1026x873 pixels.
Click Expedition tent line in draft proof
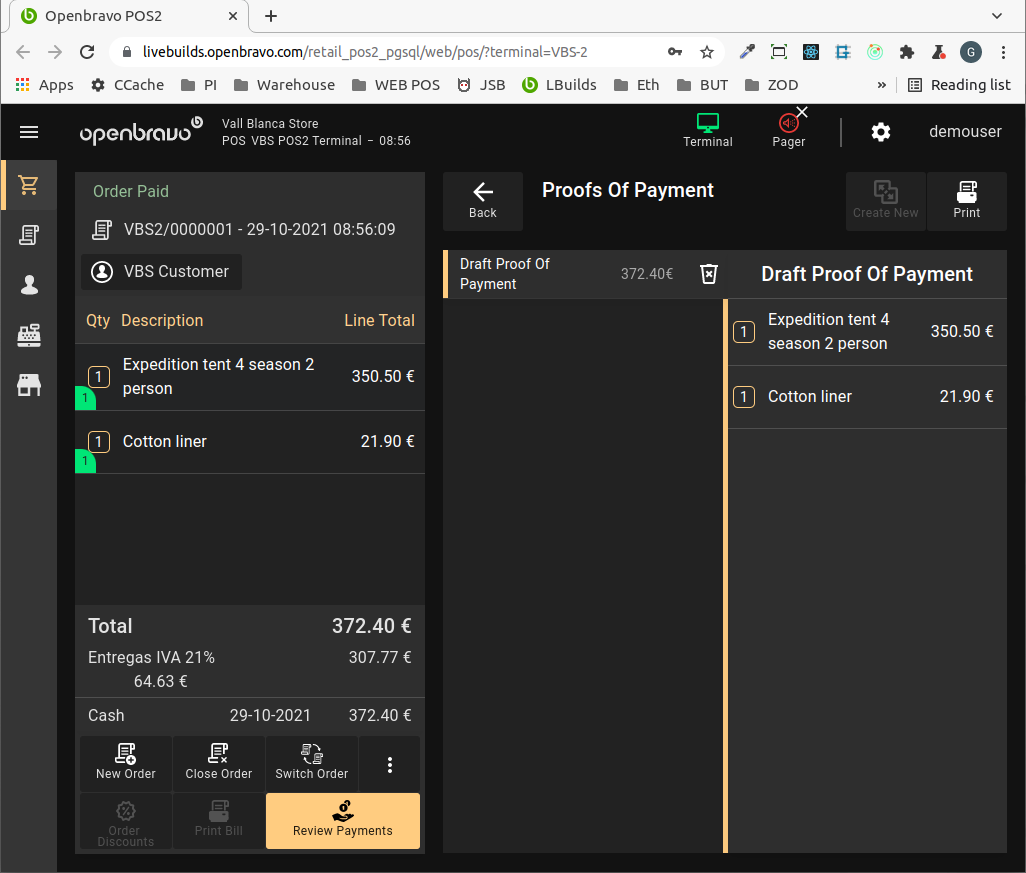pyautogui.click(x=867, y=332)
